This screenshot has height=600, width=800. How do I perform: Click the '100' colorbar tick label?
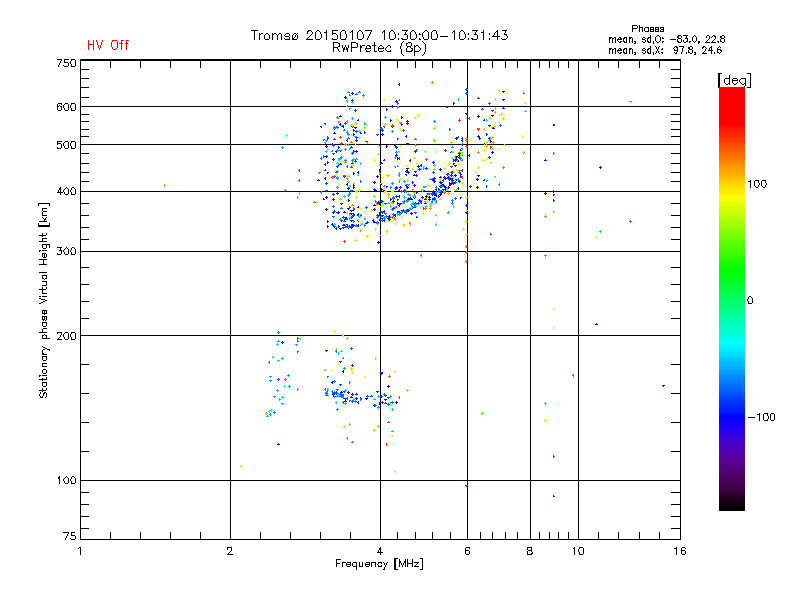(x=757, y=184)
